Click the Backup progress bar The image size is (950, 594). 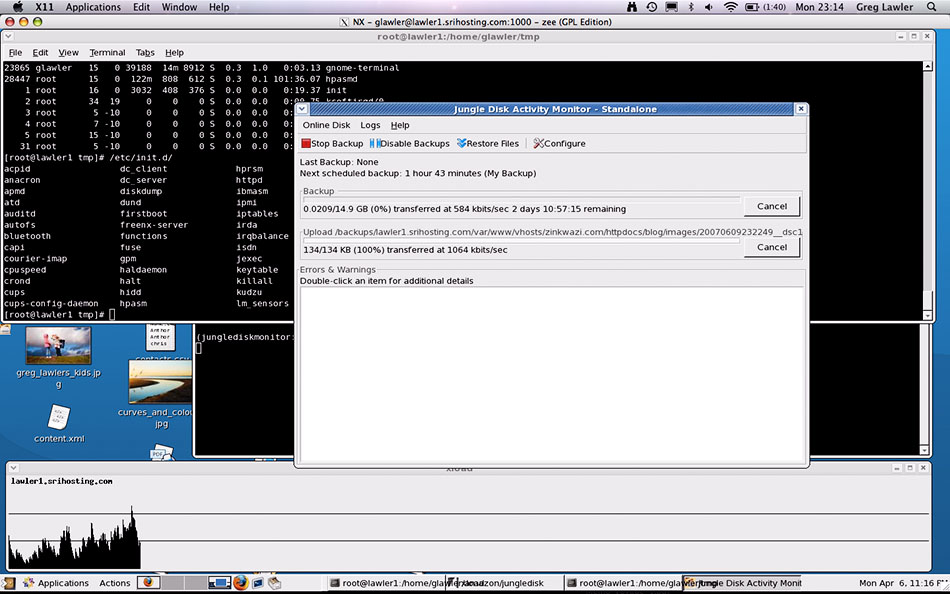click(x=521, y=199)
